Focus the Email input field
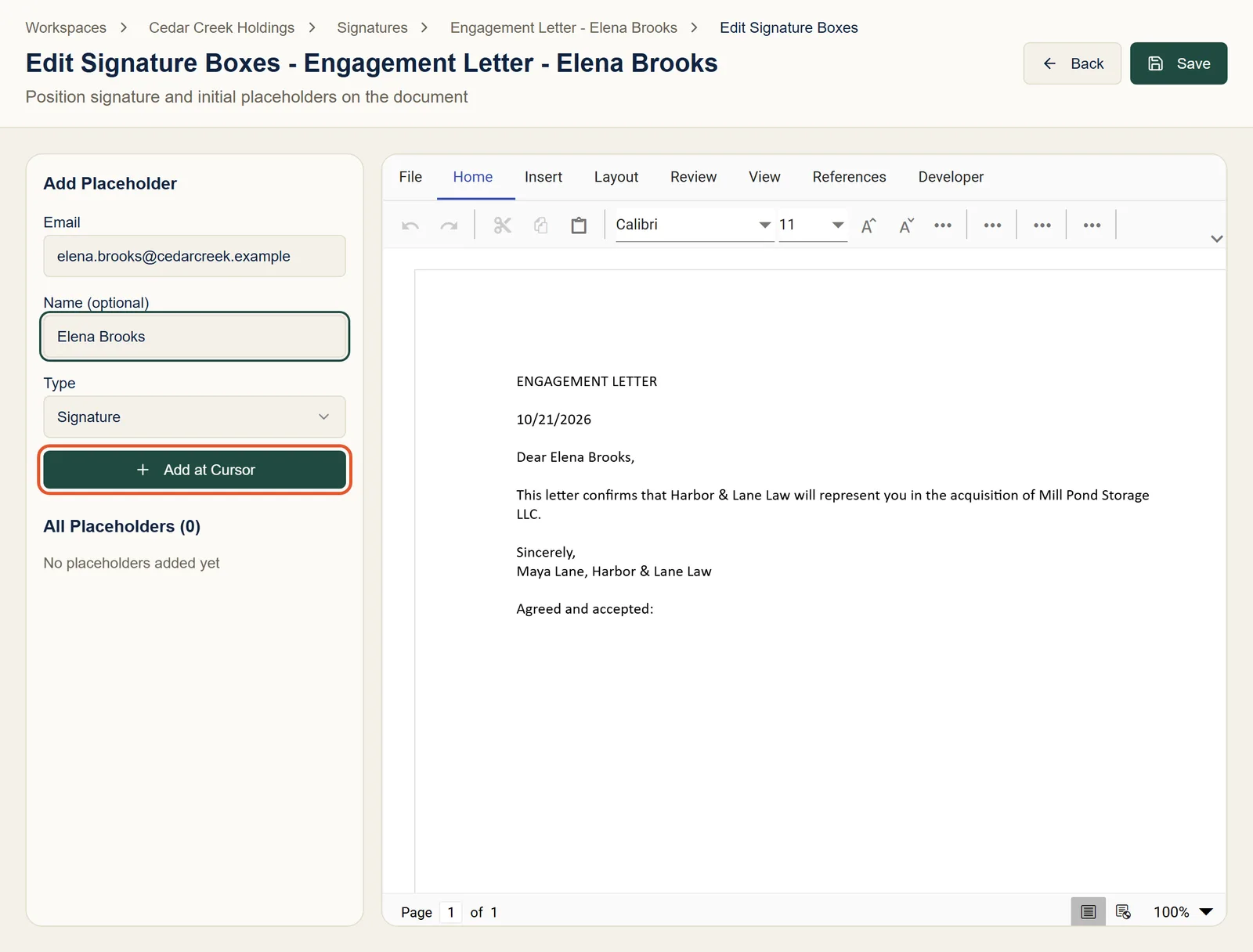 (x=194, y=256)
